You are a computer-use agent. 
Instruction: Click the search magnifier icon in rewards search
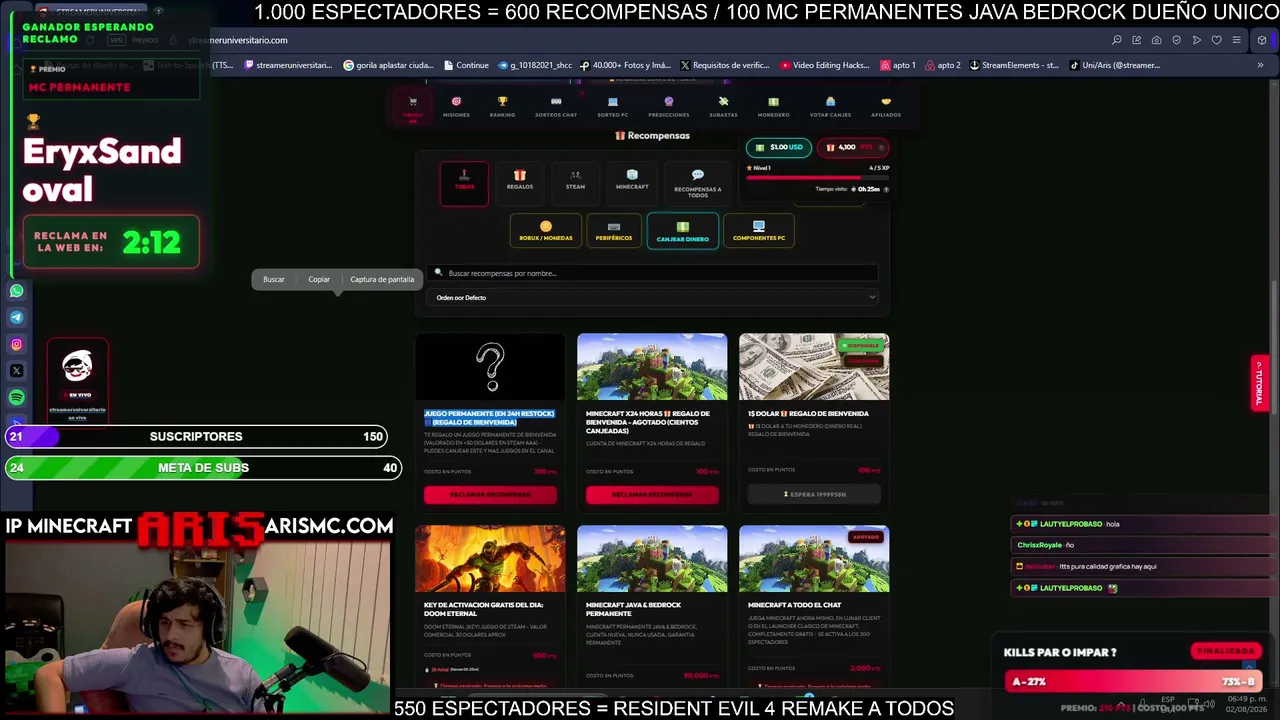(438, 273)
